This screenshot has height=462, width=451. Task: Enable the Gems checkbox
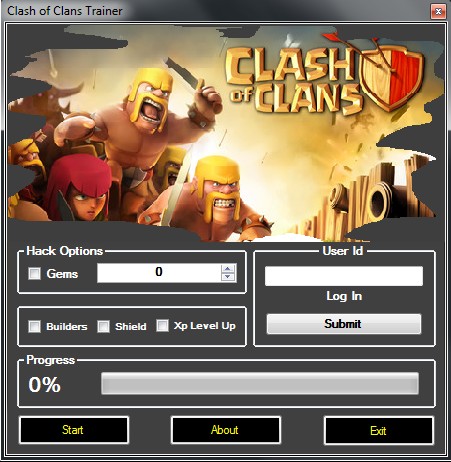pyautogui.click(x=34, y=274)
